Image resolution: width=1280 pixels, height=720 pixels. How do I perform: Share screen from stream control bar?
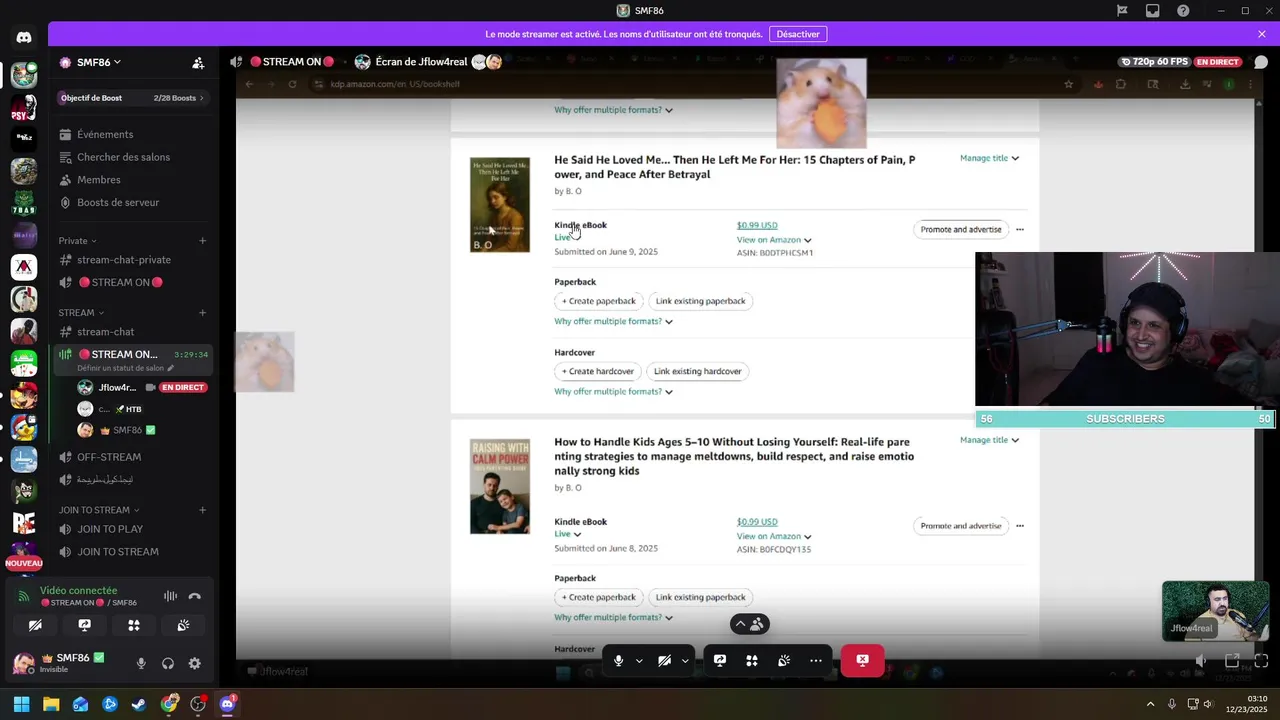(x=720, y=661)
